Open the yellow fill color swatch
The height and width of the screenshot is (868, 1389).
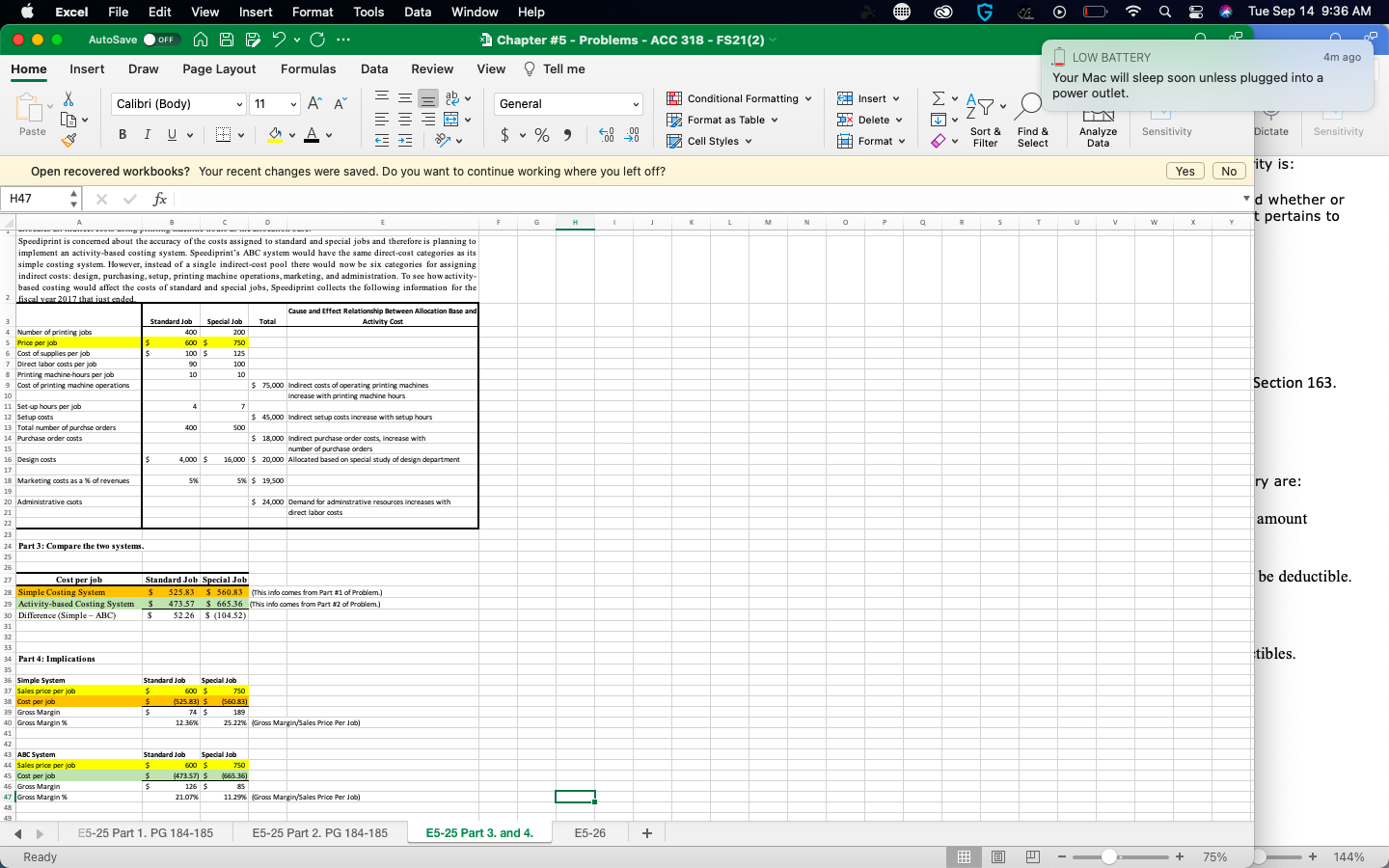tap(276, 135)
